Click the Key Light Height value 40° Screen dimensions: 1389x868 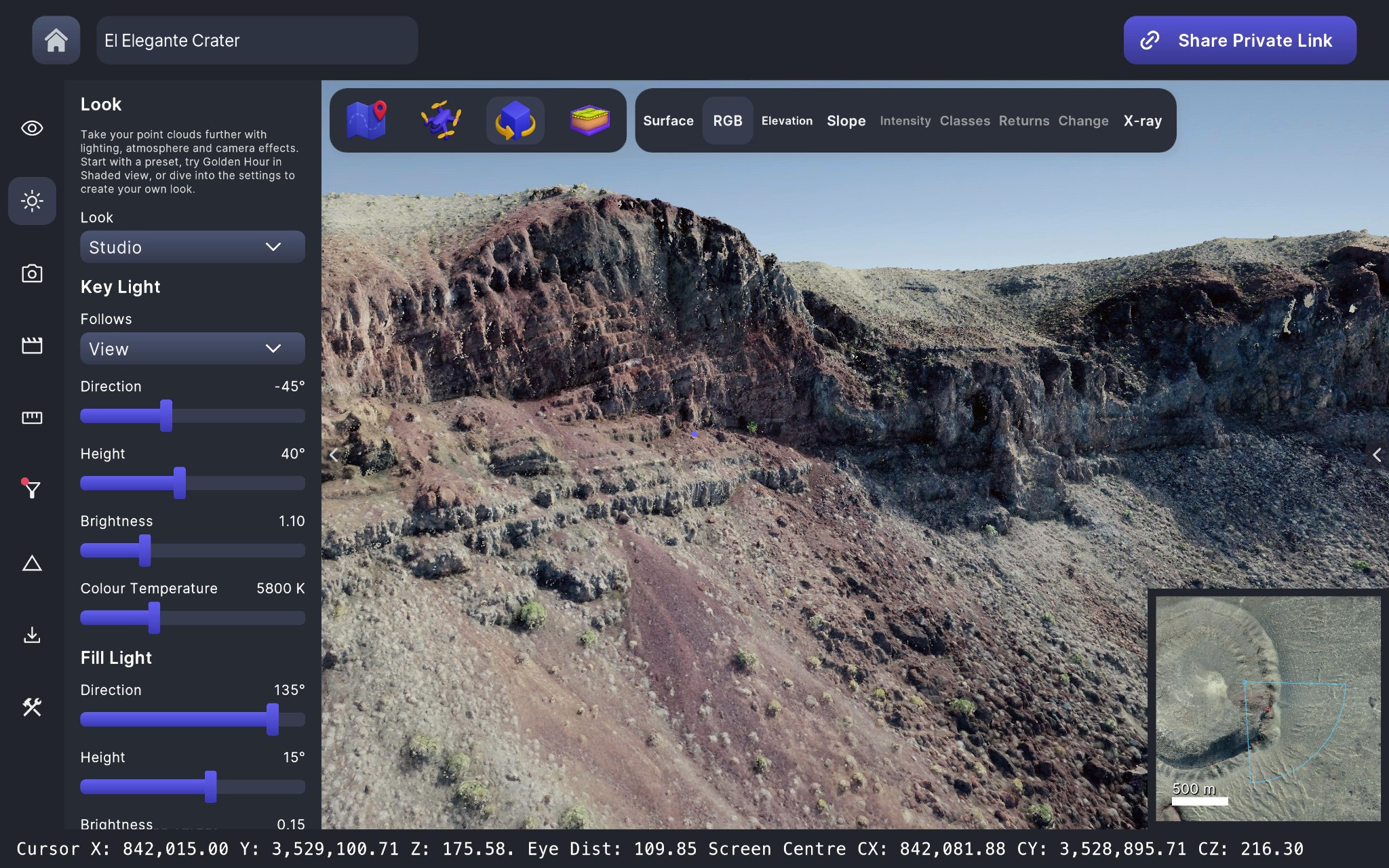tap(292, 454)
